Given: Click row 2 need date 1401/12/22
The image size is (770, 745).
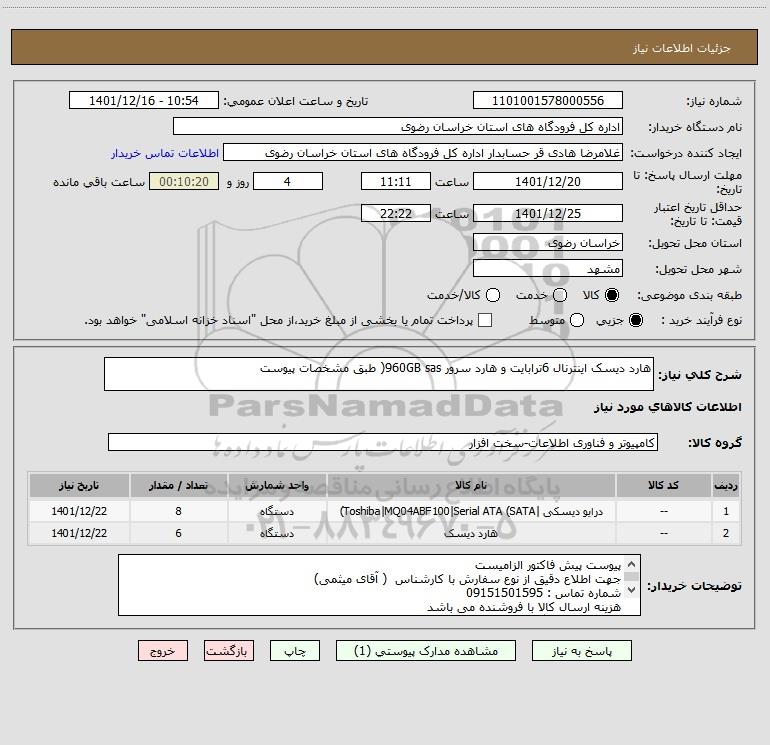Looking at the screenshot, I should tap(79, 533).
